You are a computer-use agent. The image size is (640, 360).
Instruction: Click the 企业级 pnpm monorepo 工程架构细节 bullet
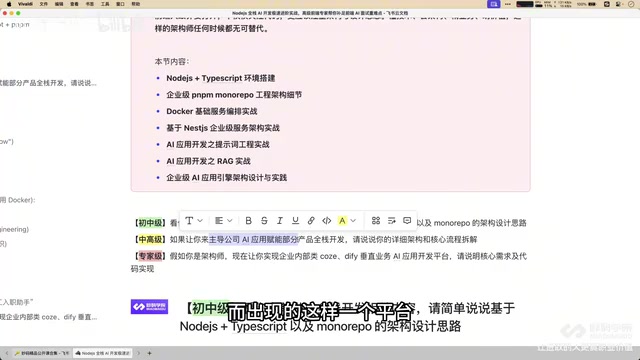[x=234, y=95]
